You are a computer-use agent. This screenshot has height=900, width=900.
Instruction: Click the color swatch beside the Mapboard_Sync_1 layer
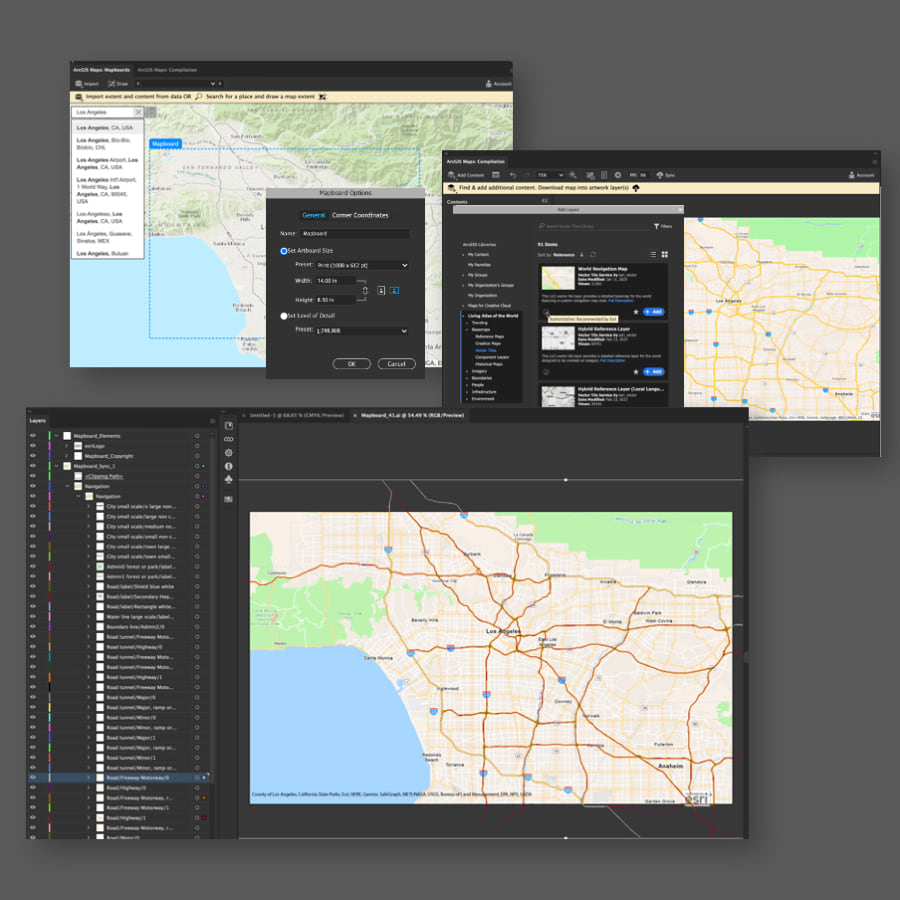(49, 466)
